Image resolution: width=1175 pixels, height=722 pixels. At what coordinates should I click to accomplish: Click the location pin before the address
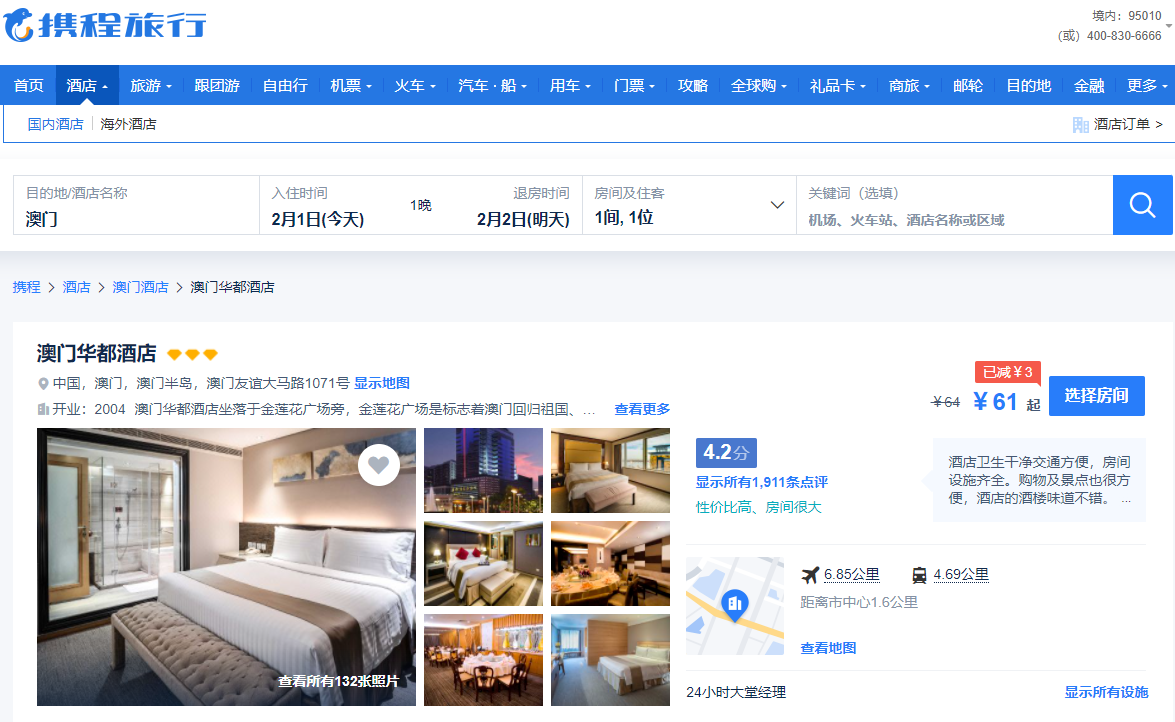pos(43,384)
